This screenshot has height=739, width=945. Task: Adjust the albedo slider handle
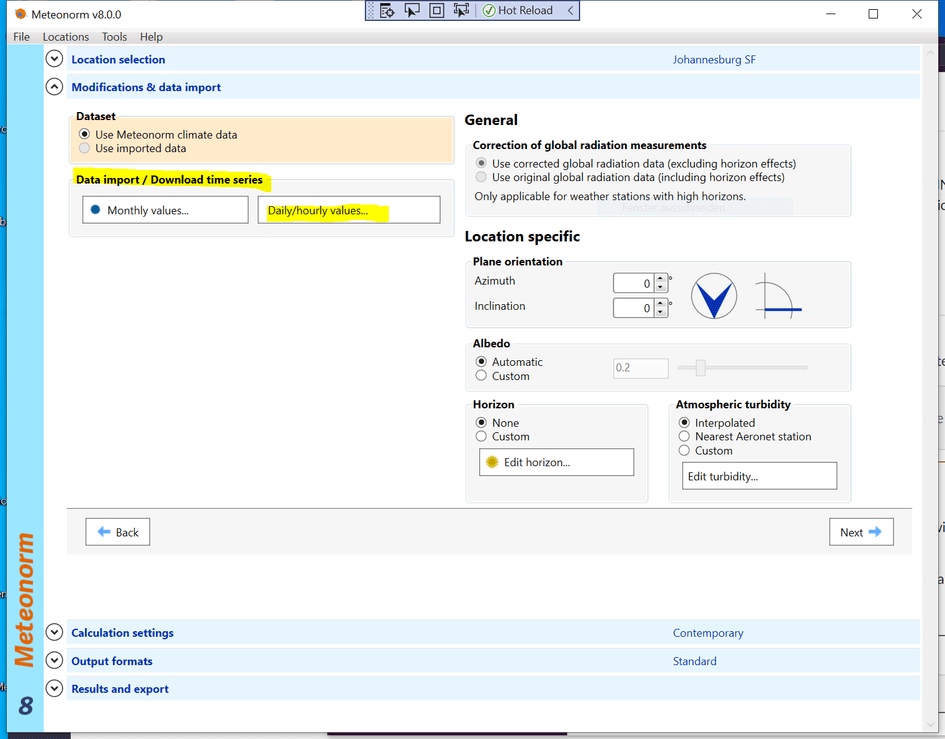(700, 367)
